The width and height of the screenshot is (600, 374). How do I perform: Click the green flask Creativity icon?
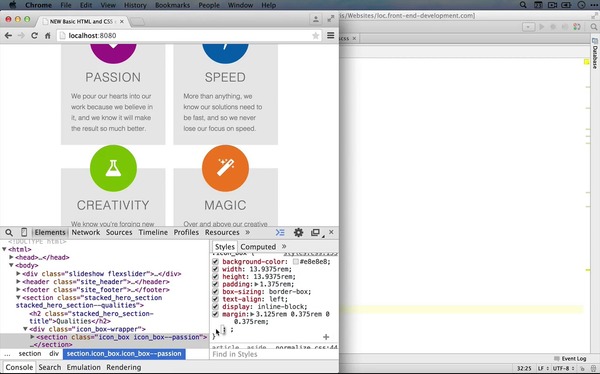[x=113, y=168]
